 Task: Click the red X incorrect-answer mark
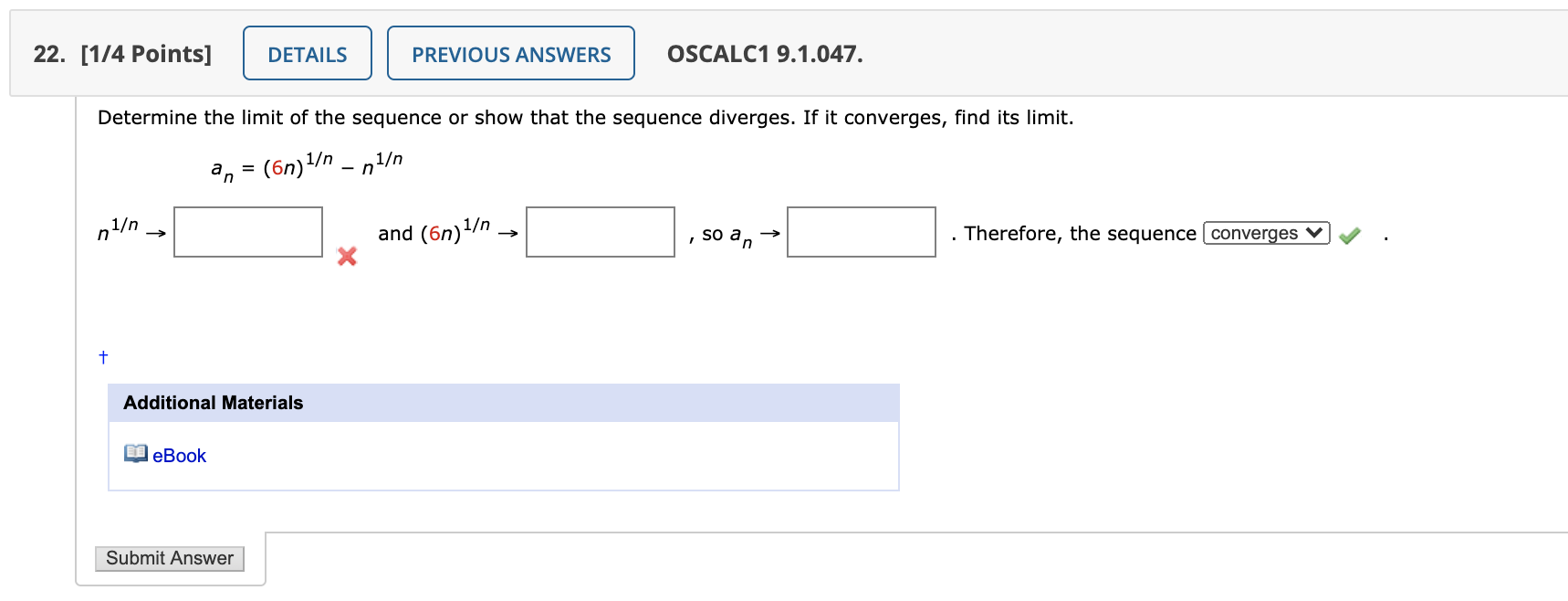click(345, 257)
